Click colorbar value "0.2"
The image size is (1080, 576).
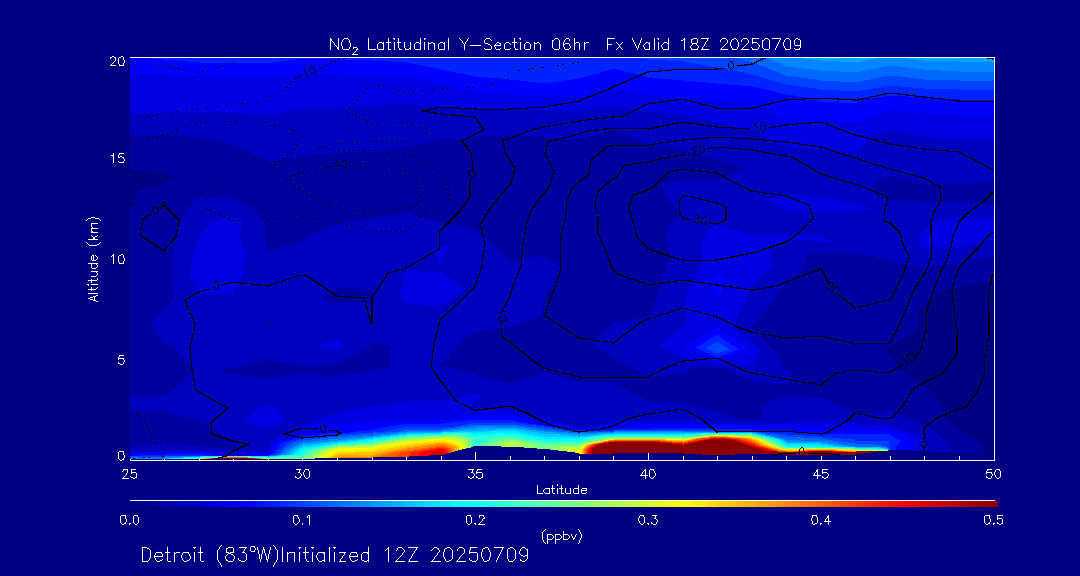(x=475, y=522)
